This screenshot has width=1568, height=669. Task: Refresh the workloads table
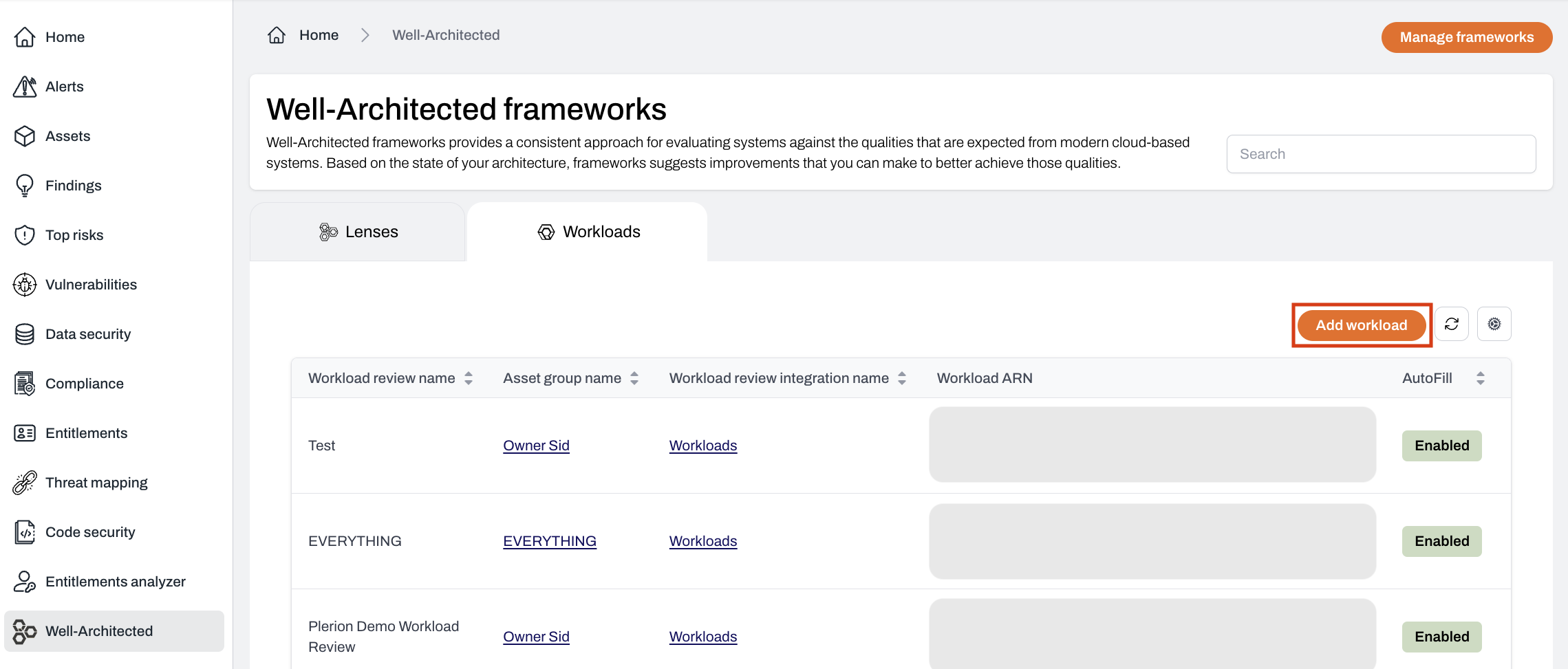(x=1452, y=324)
